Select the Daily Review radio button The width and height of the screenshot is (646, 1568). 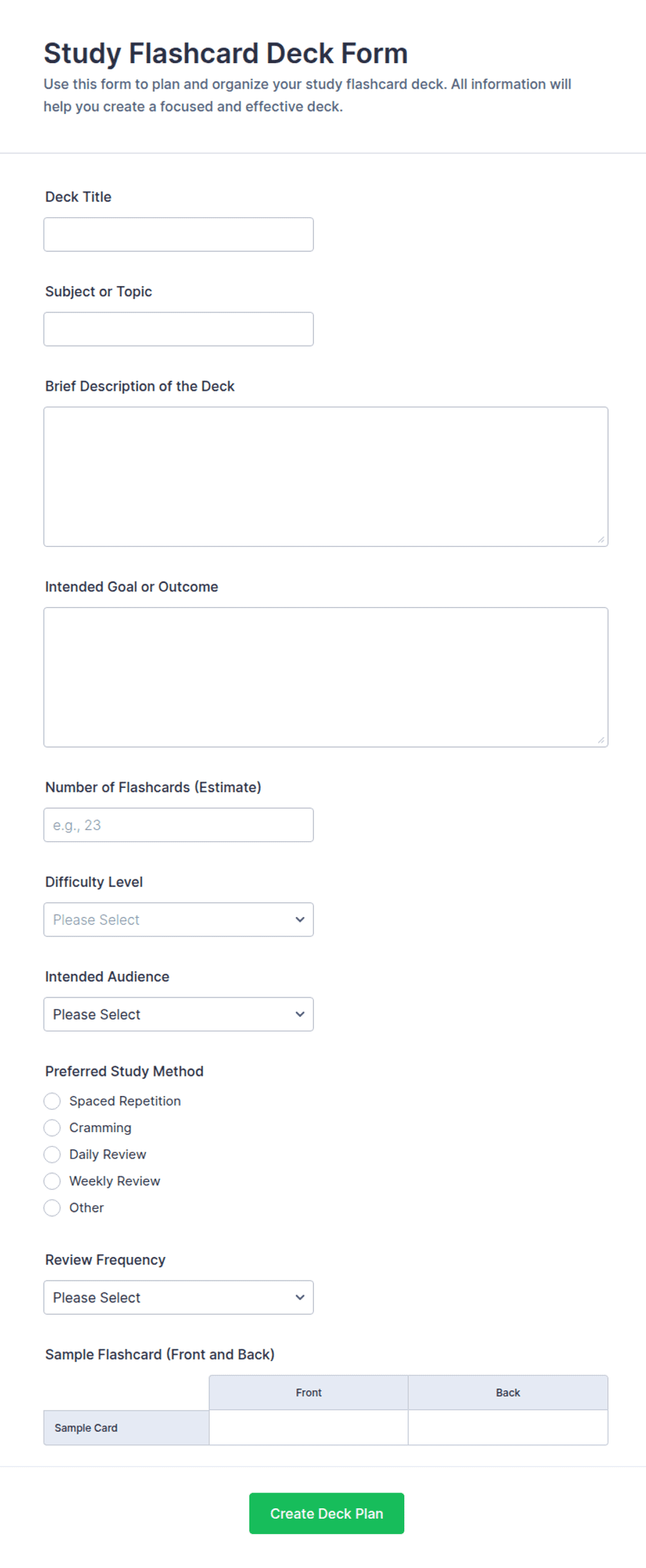(x=52, y=1154)
